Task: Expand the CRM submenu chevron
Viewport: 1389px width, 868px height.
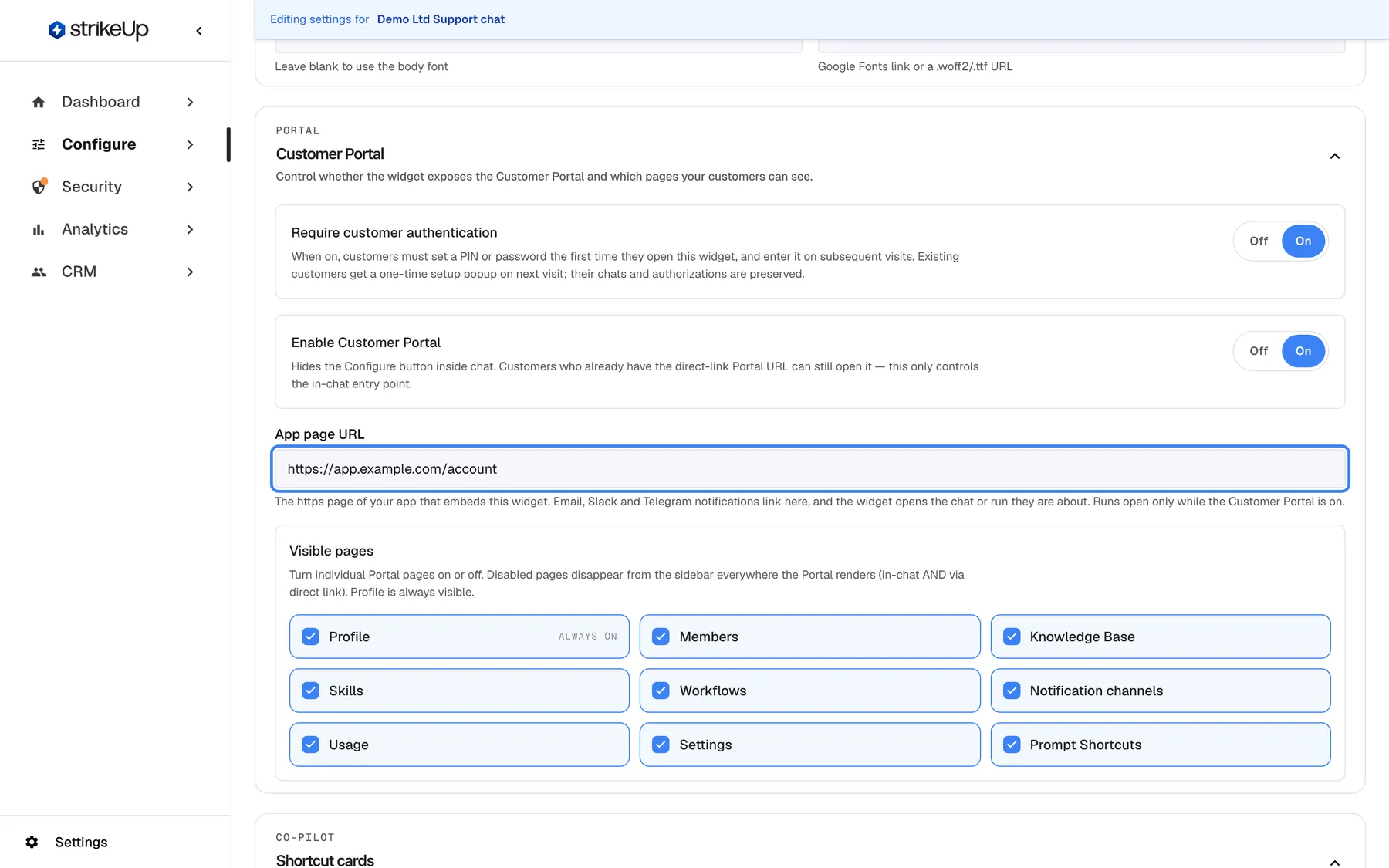Action: point(190,272)
